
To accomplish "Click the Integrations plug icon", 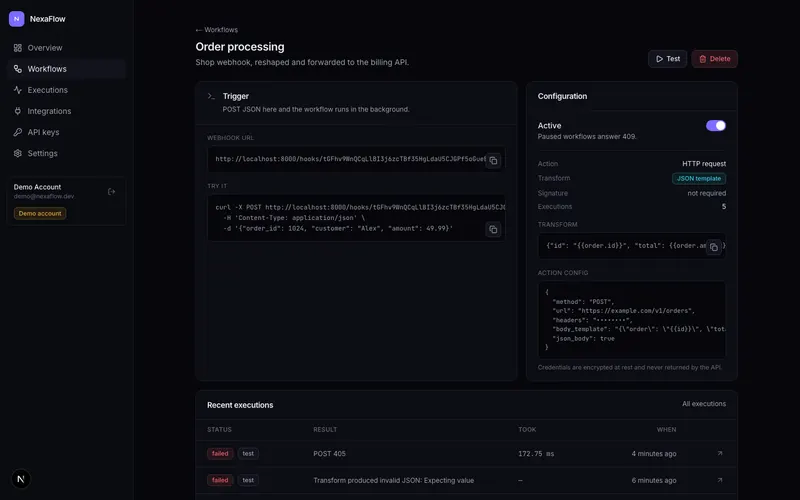I will [x=18, y=111].
